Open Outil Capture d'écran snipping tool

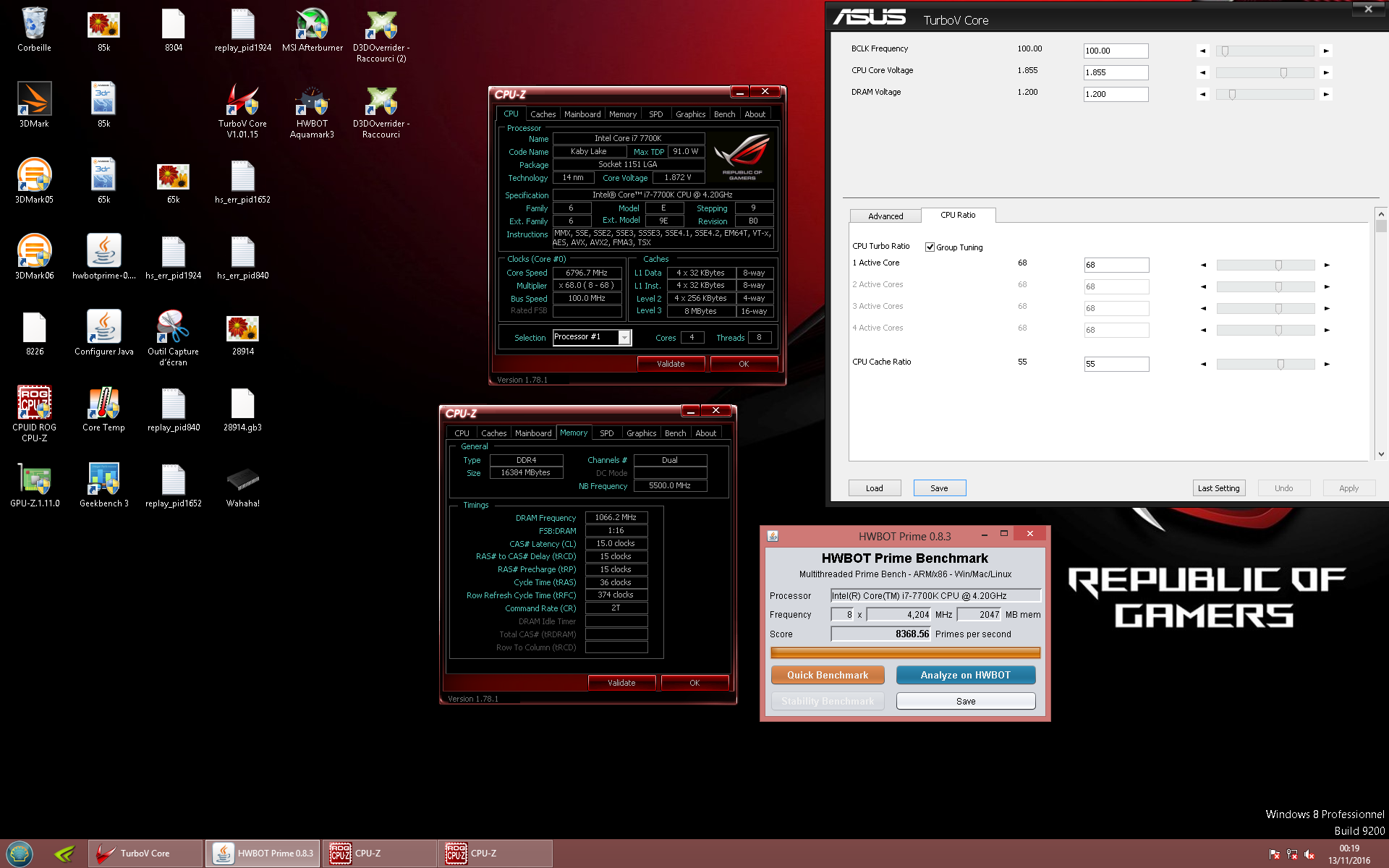173,337
